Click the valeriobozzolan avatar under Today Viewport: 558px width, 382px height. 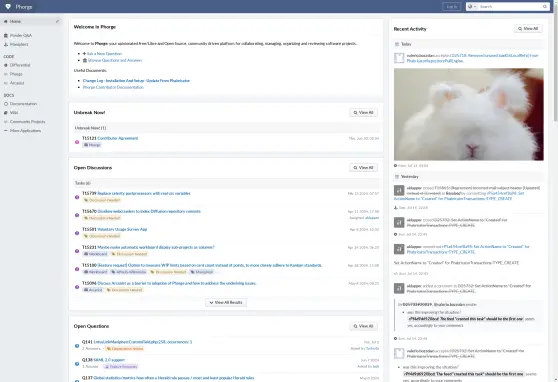click(399, 58)
